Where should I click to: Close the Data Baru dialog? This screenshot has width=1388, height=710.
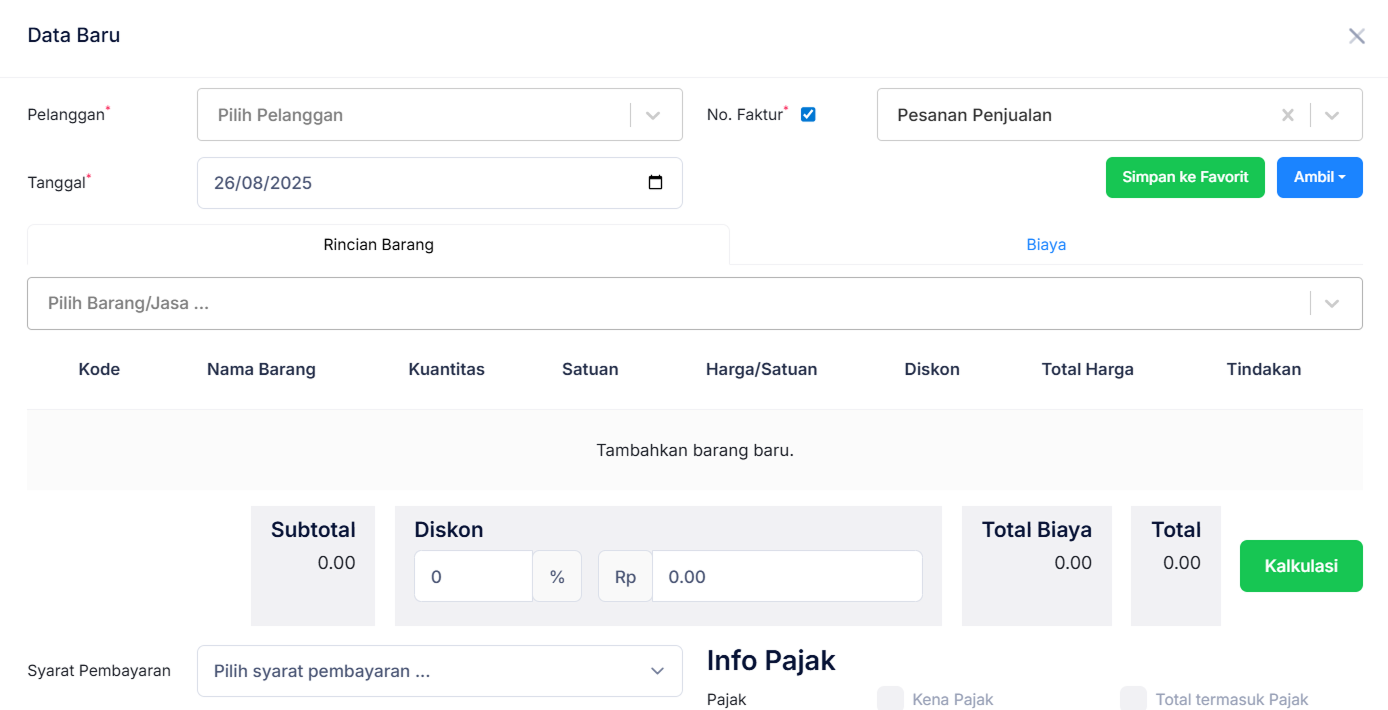pos(1357,35)
